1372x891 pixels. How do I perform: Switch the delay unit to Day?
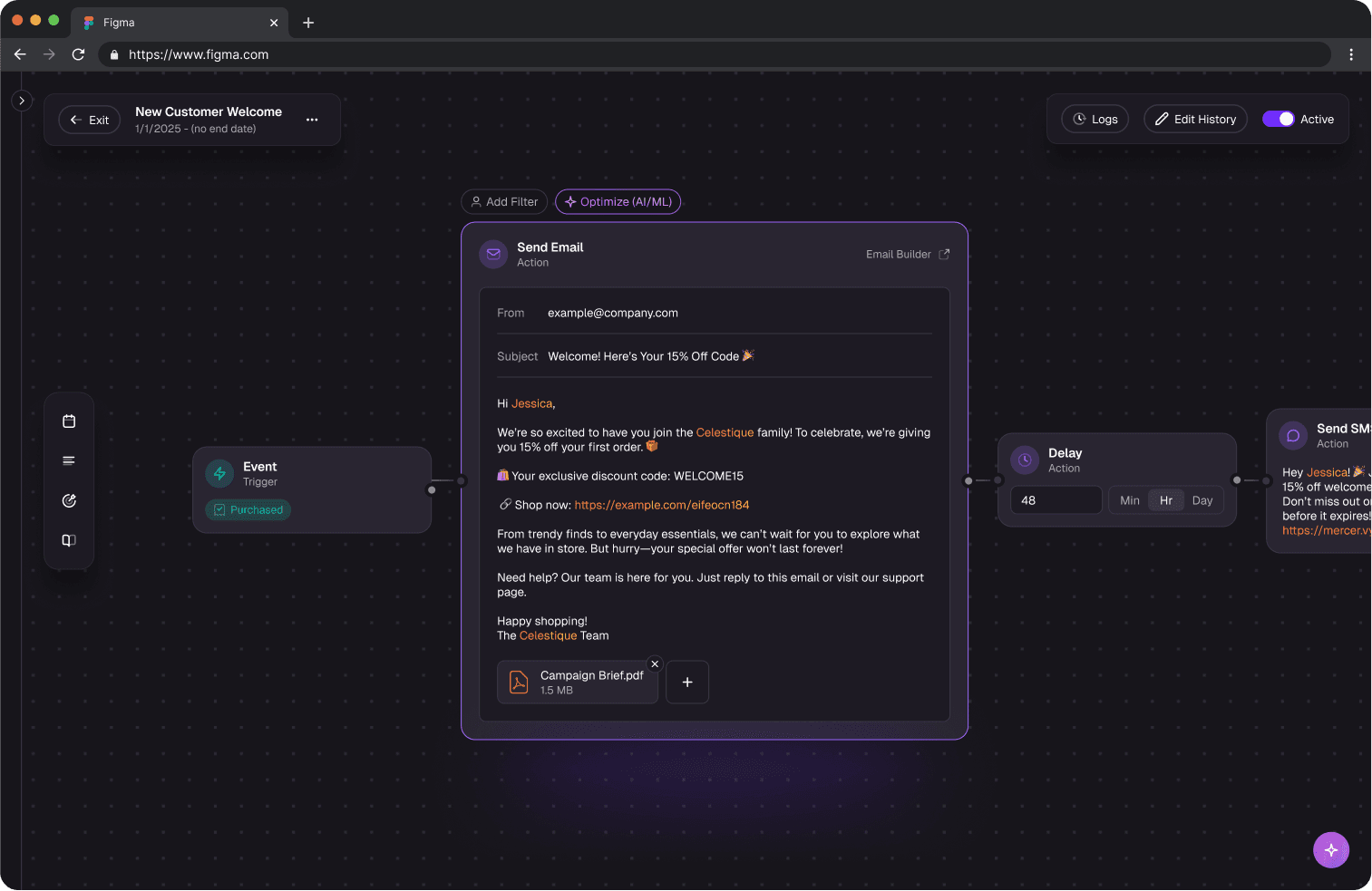(x=1203, y=499)
